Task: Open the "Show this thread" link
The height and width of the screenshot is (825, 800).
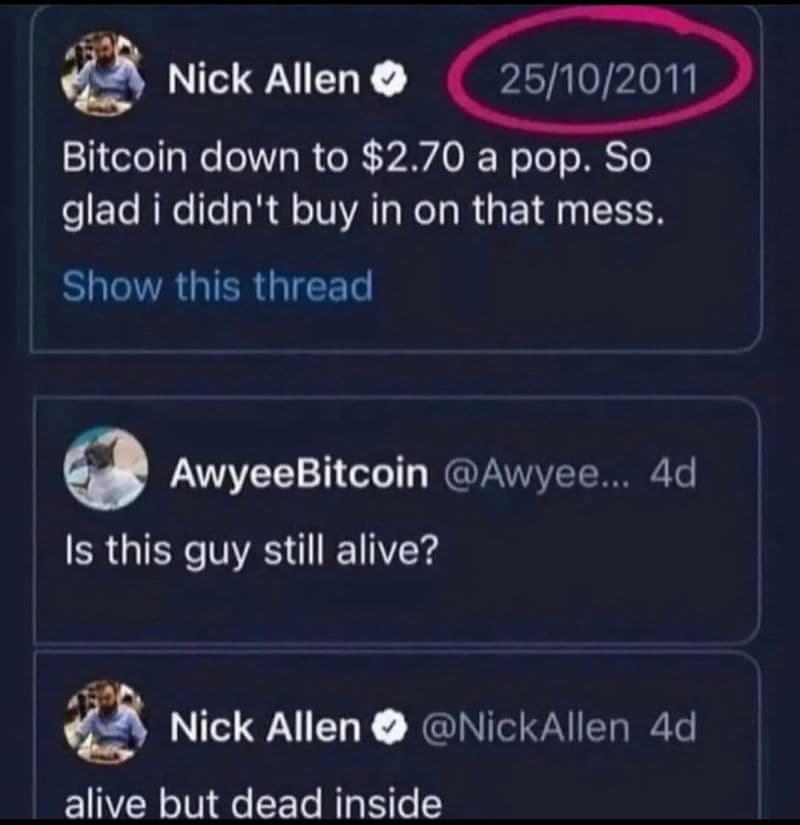Action: pos(217,286)
